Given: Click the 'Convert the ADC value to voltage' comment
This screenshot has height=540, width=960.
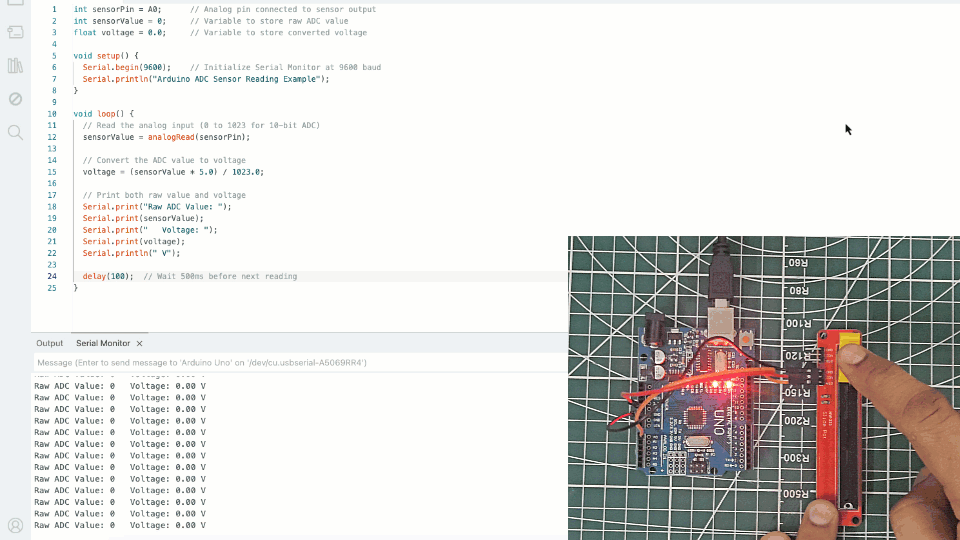Looking at the screenshot, I should pos(164,160).
